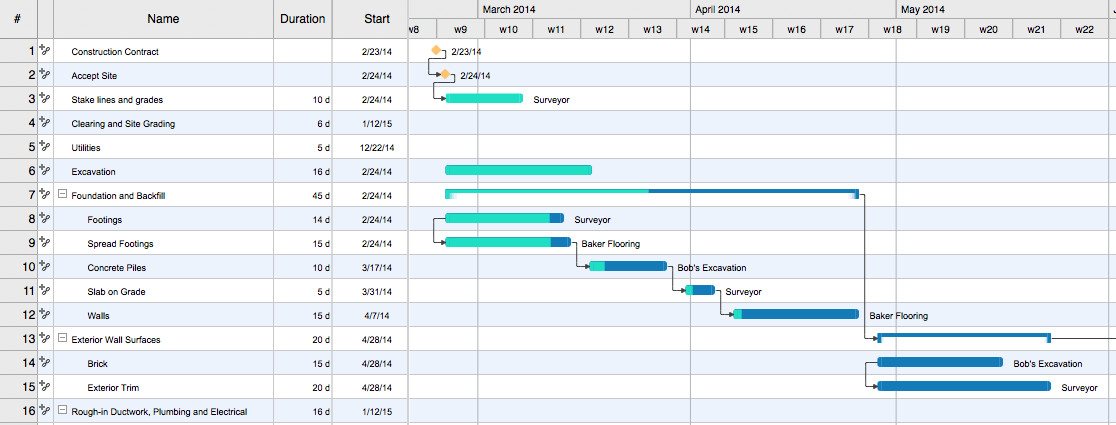Click the task icon in row 10
Screen dimensions: 1116x425
[44, 266]
